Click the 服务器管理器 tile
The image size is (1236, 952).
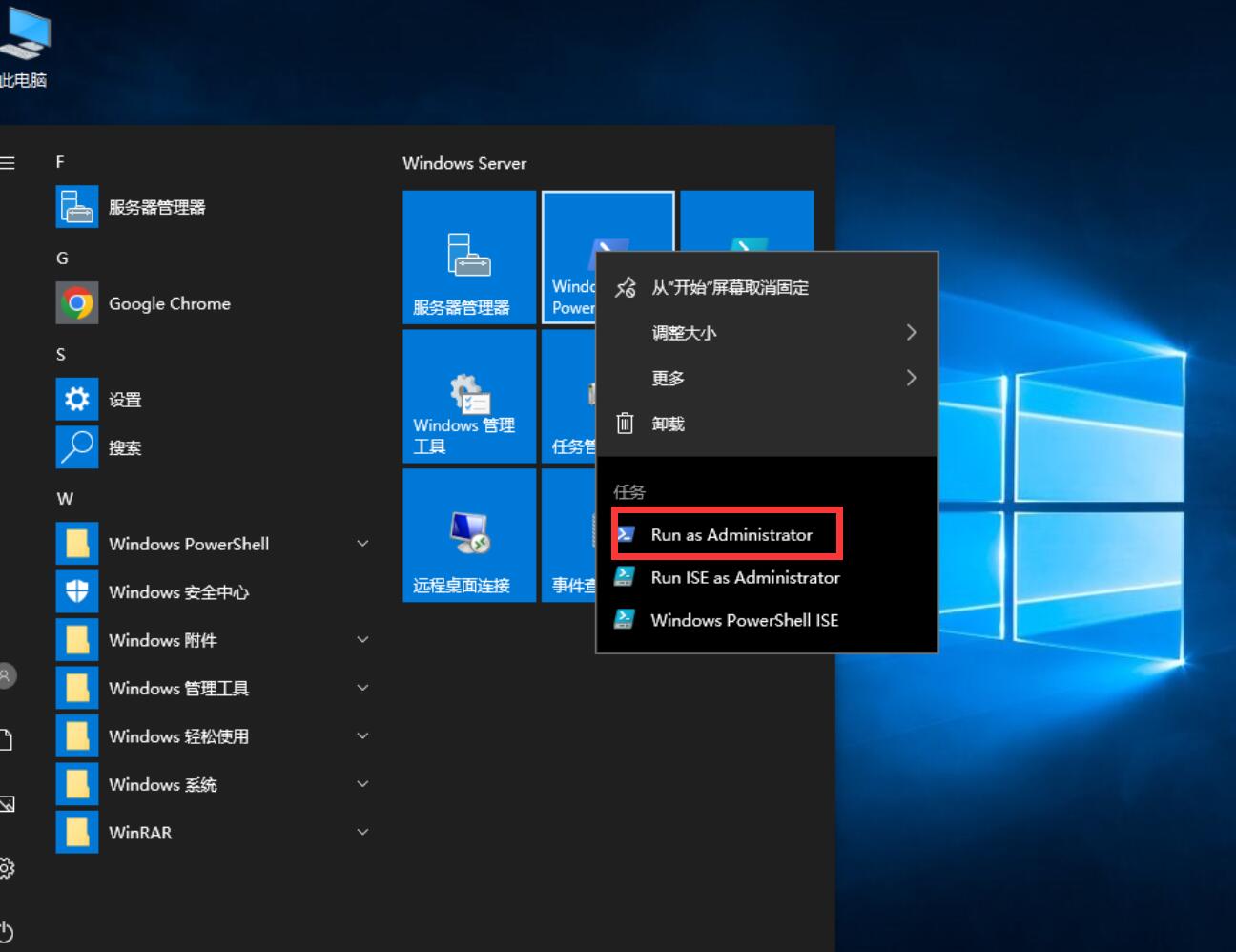click(x=468, y=258)
